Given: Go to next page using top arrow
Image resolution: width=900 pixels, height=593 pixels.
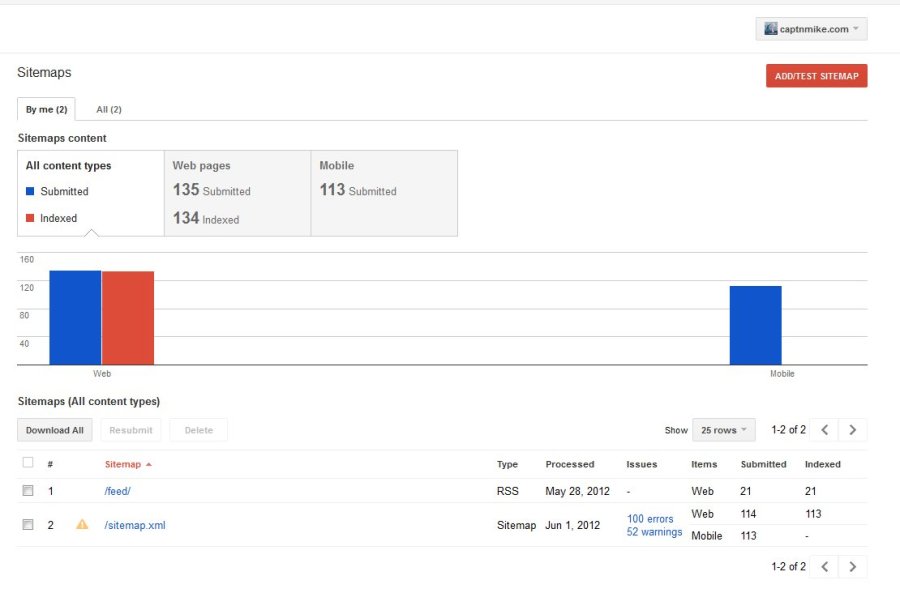Looking at the screenshot, I should pos(852,430).
